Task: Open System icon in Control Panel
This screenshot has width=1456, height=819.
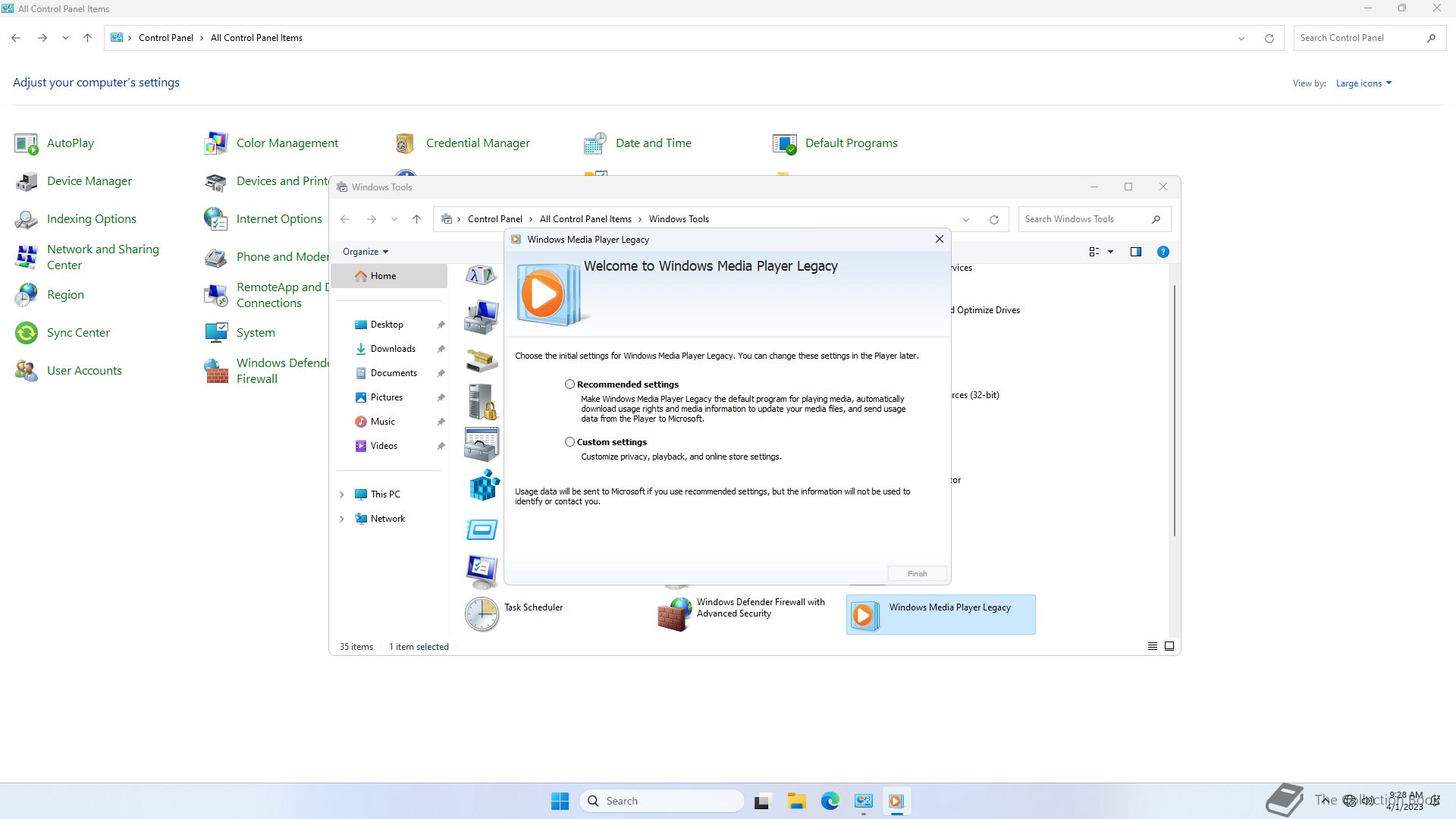Action: [216, 333]
